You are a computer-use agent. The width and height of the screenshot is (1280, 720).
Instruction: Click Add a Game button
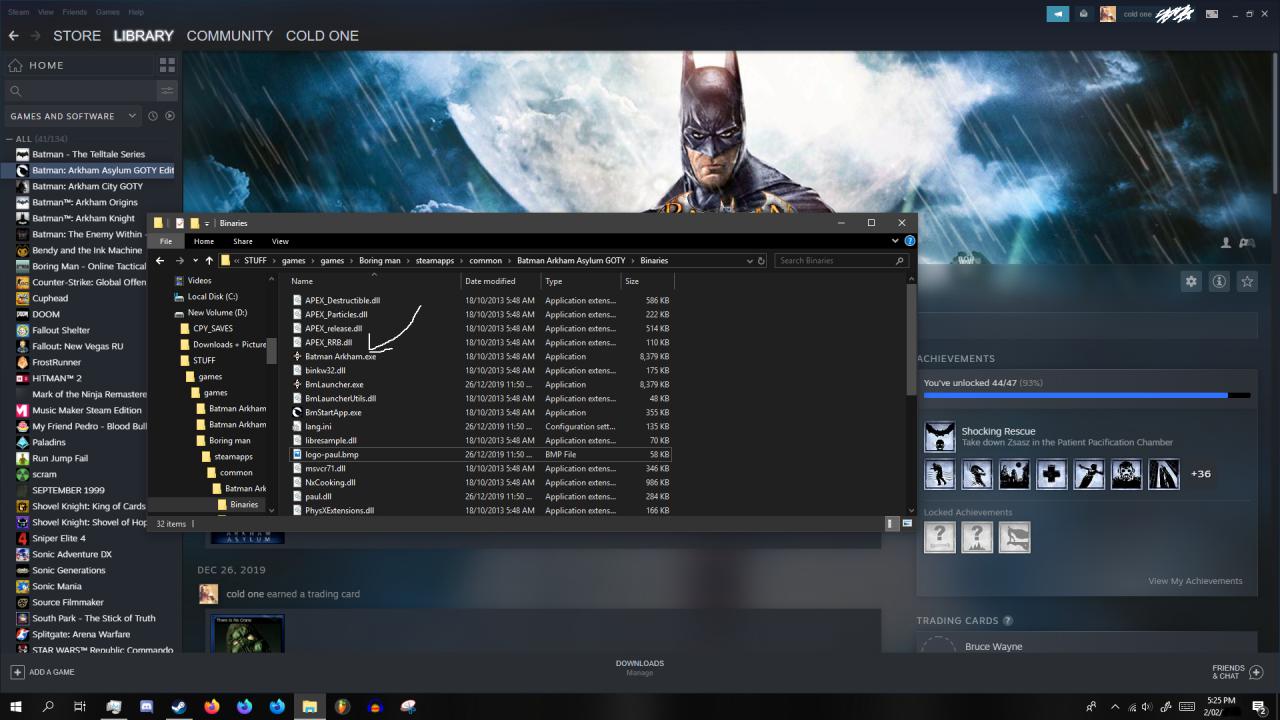click(43, 672)
